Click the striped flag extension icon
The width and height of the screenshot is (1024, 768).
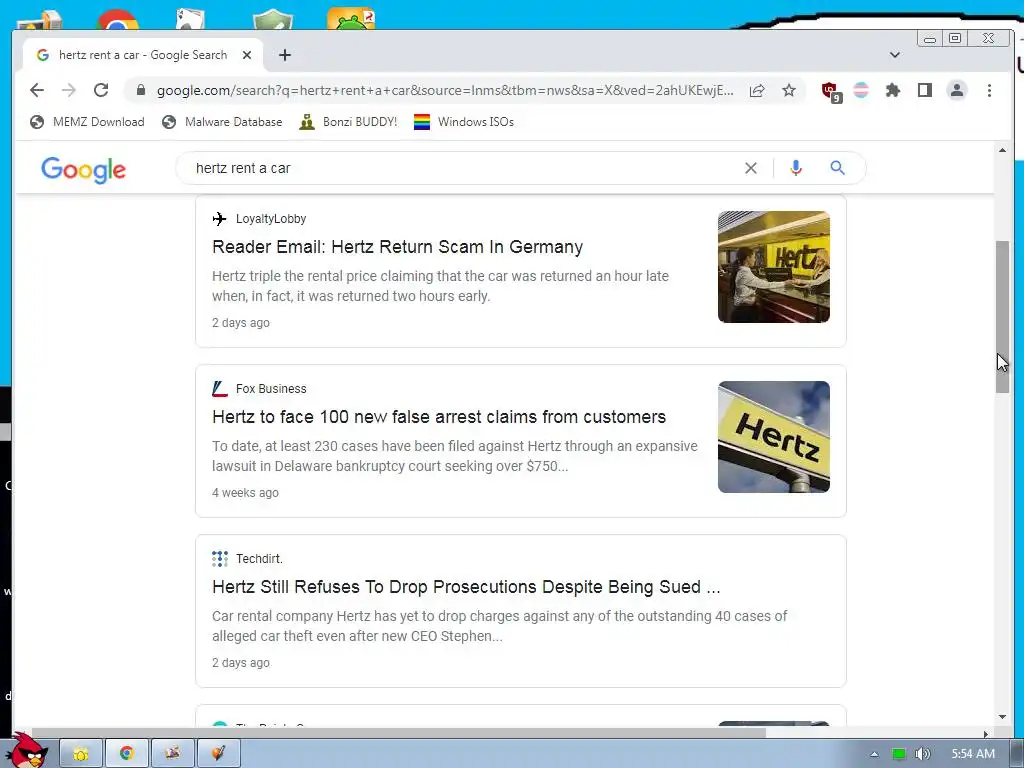click(861, 90)
